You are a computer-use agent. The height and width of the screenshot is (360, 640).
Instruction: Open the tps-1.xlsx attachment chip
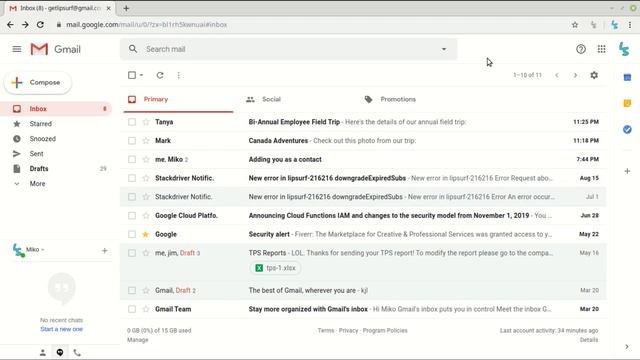click(276, 268)
